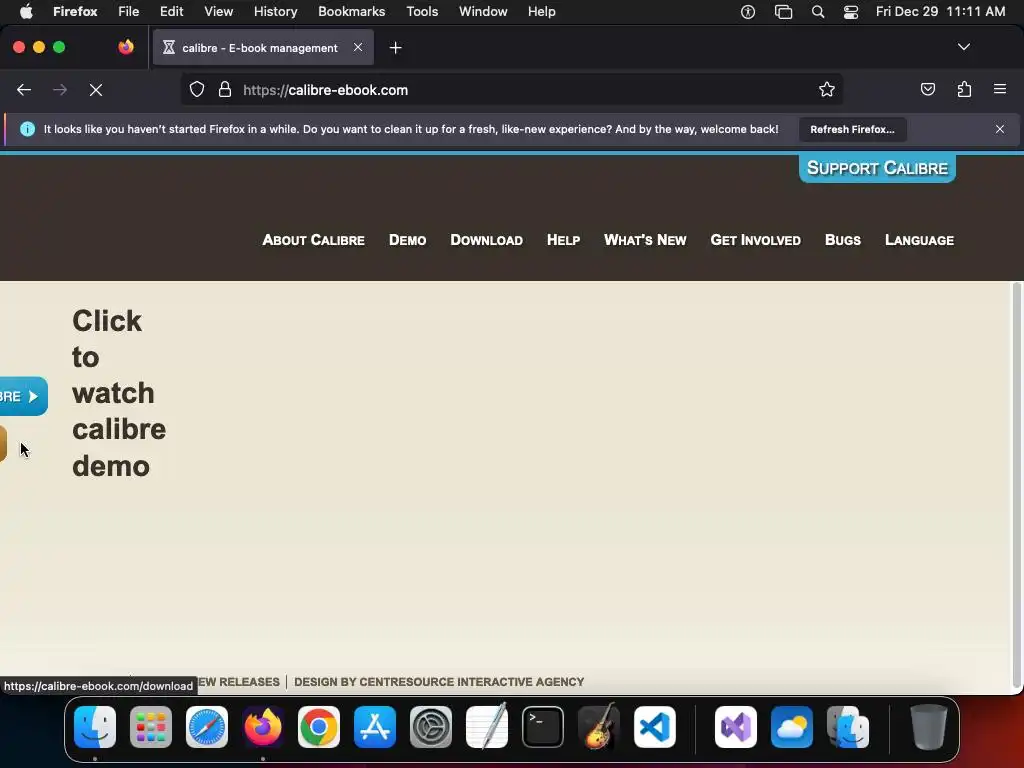Go back to the previous page

coord(24,90)
